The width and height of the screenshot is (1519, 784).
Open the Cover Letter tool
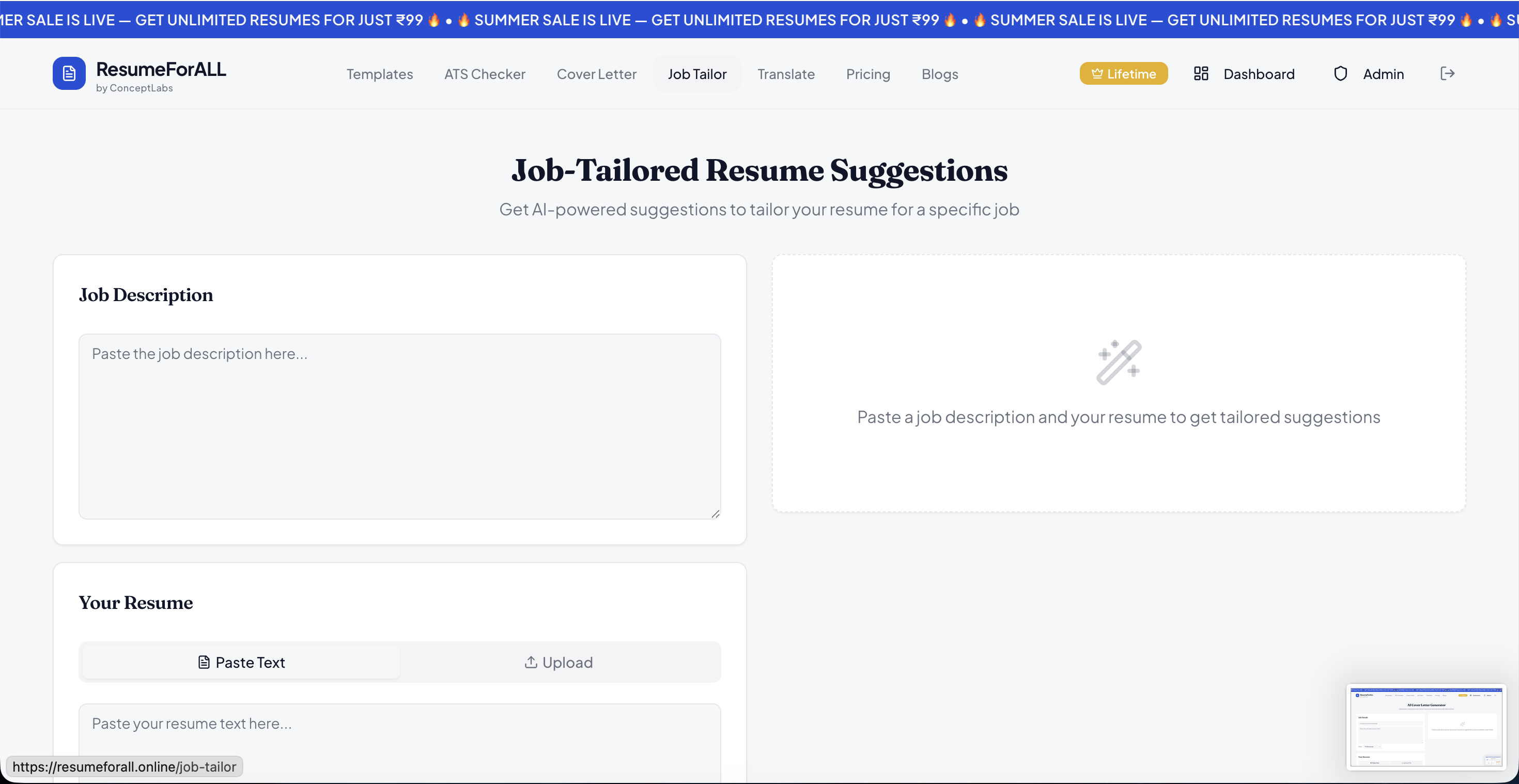(x=597, y=74)
